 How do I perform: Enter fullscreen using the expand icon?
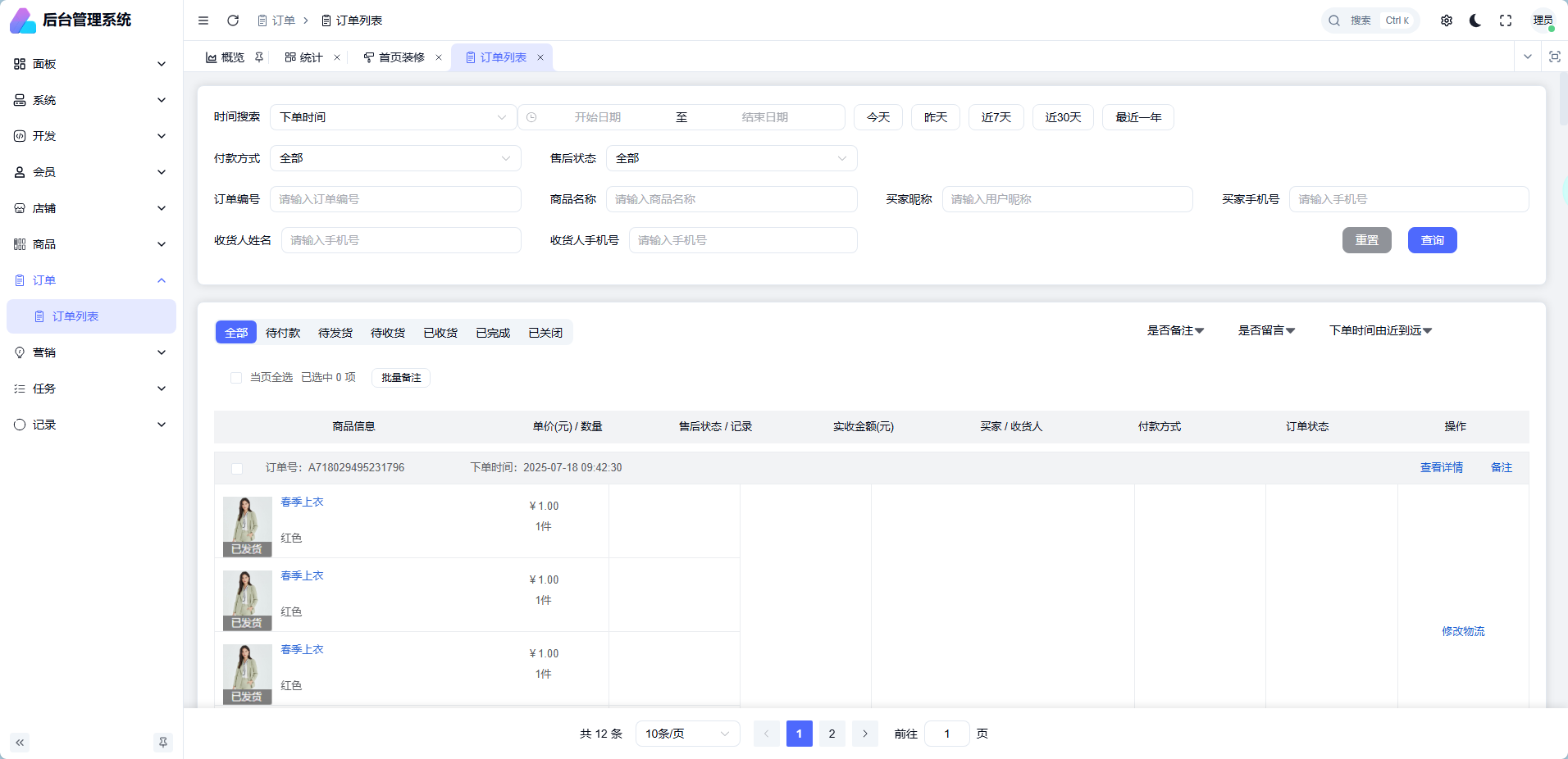(1506, 20)
